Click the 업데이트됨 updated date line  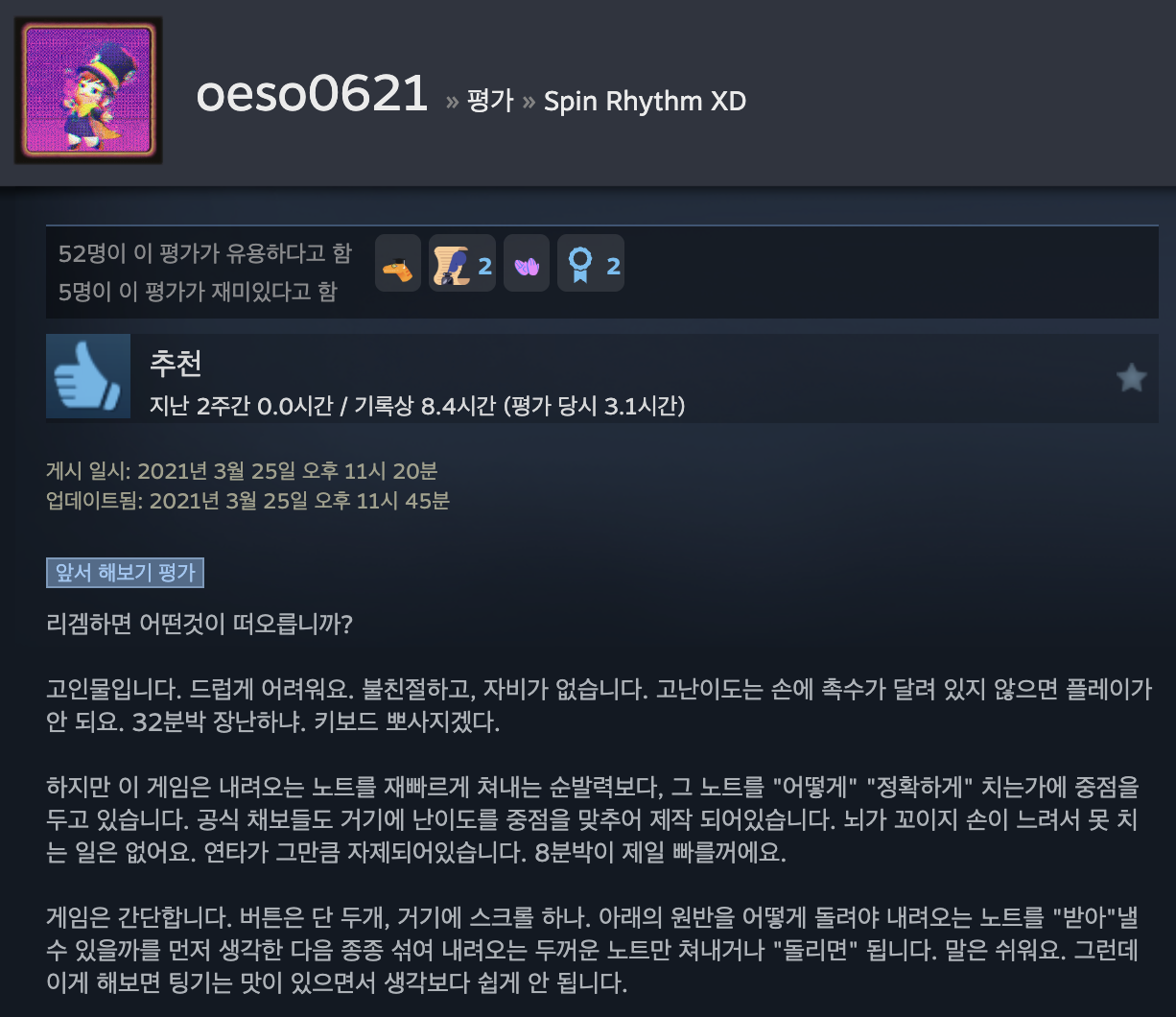click(247, 500)
